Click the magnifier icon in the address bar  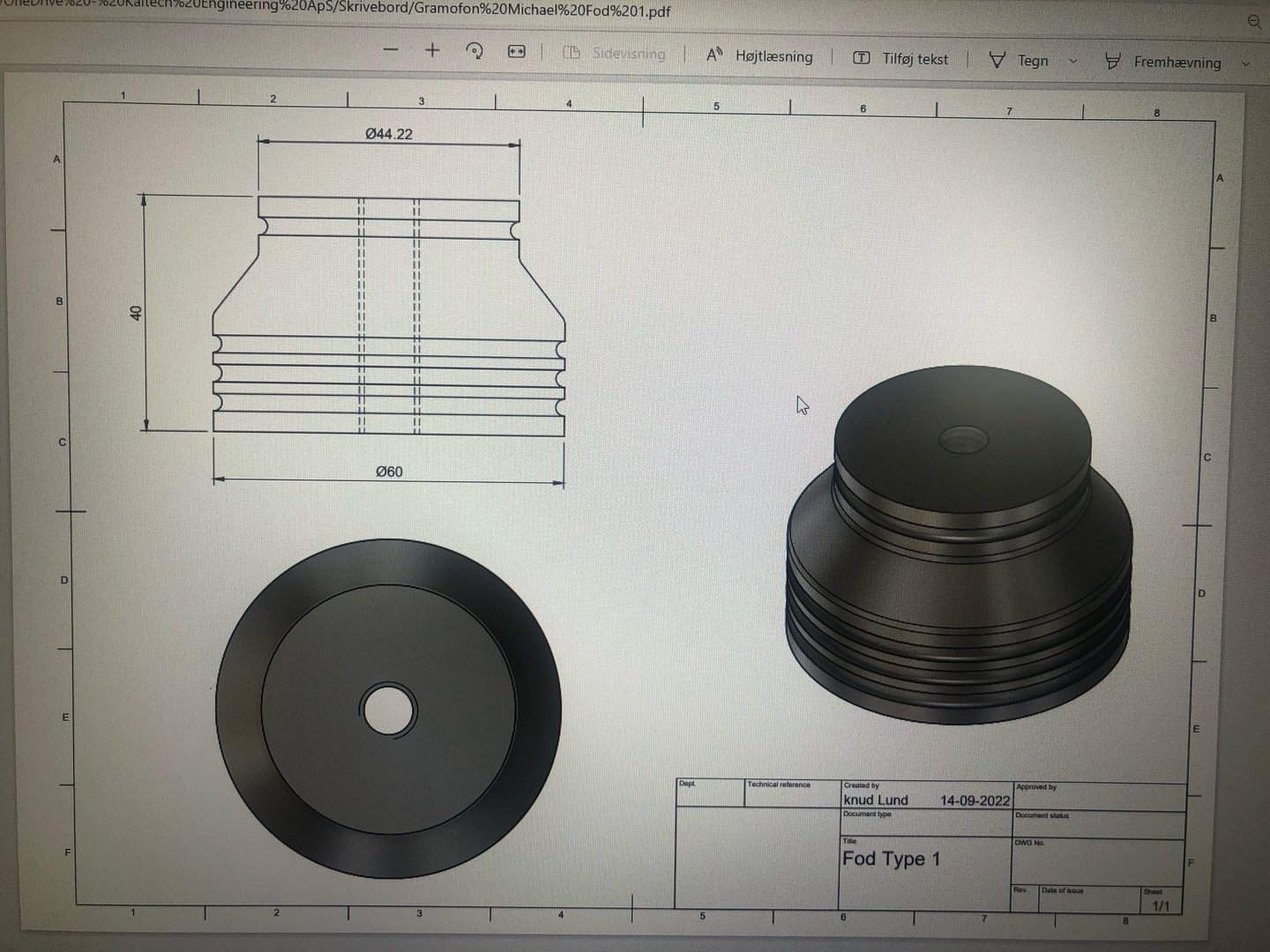click(1255, 22)
